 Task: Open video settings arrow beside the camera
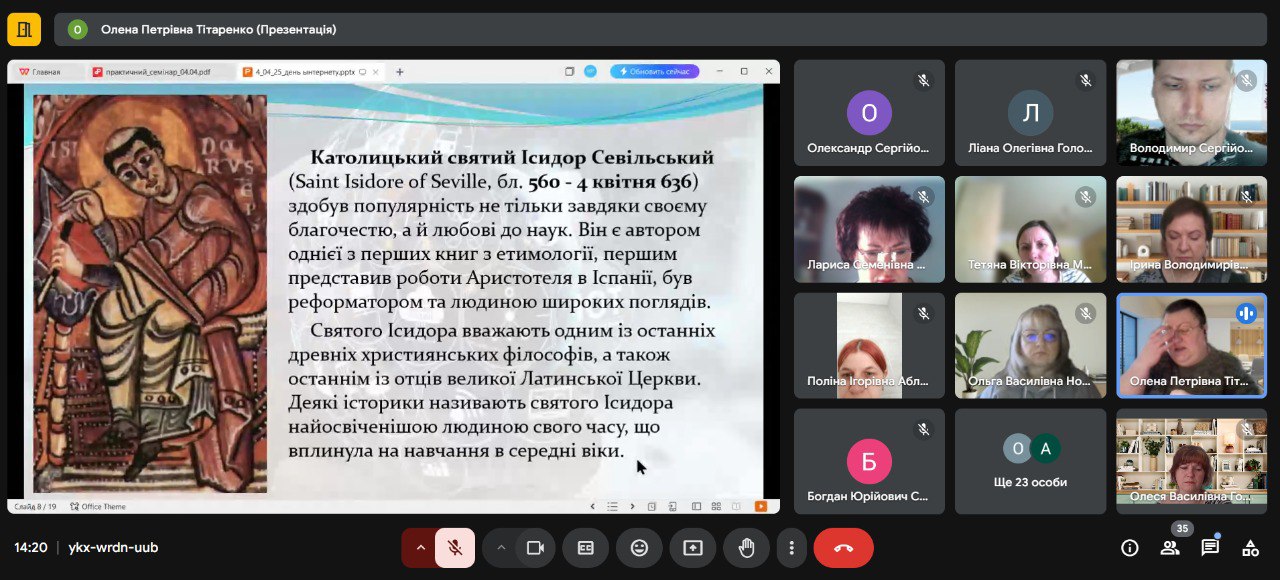pyautogui.click(x=501, y=548)
